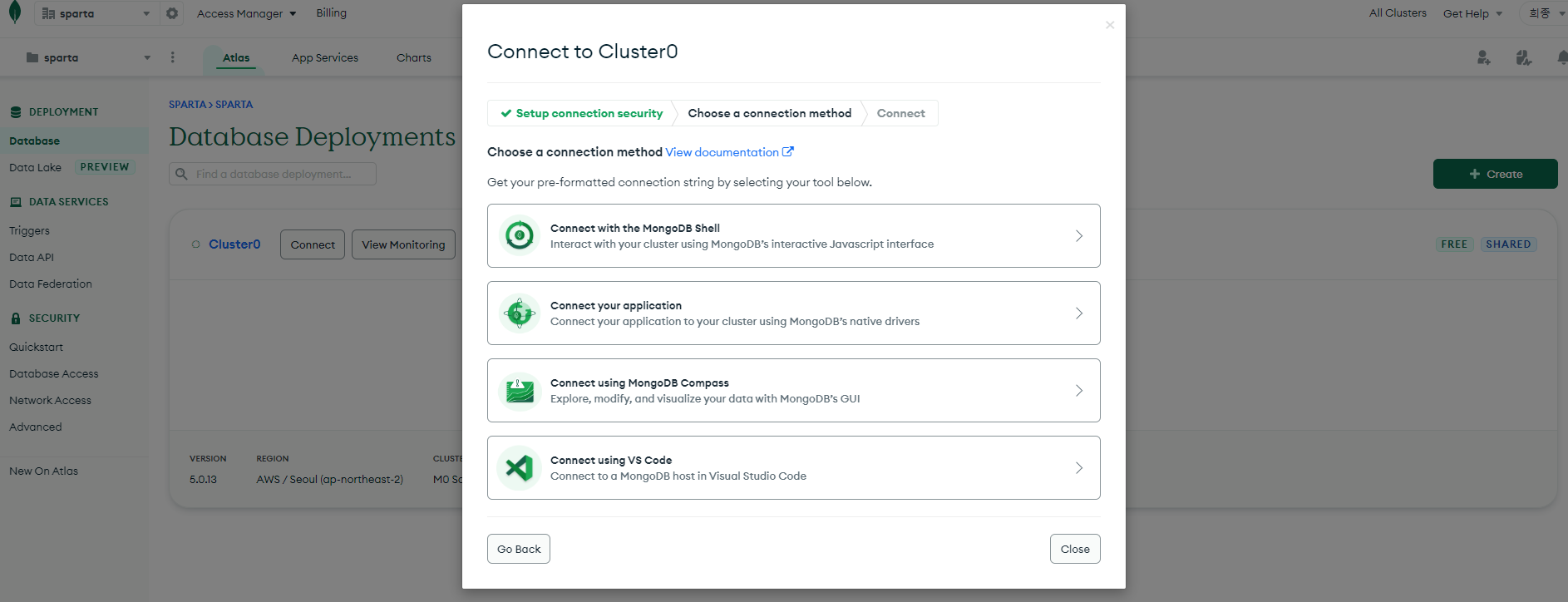Open the project options kebab menu
The width and height of the screenshot is (1568, 602).
tap(173, 57)
